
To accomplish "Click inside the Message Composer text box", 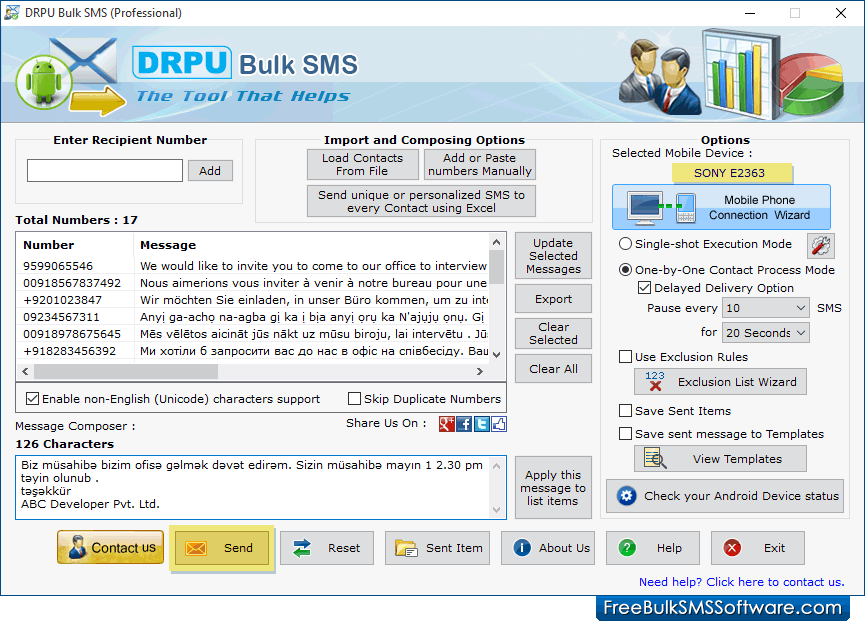I will point(253,488).
